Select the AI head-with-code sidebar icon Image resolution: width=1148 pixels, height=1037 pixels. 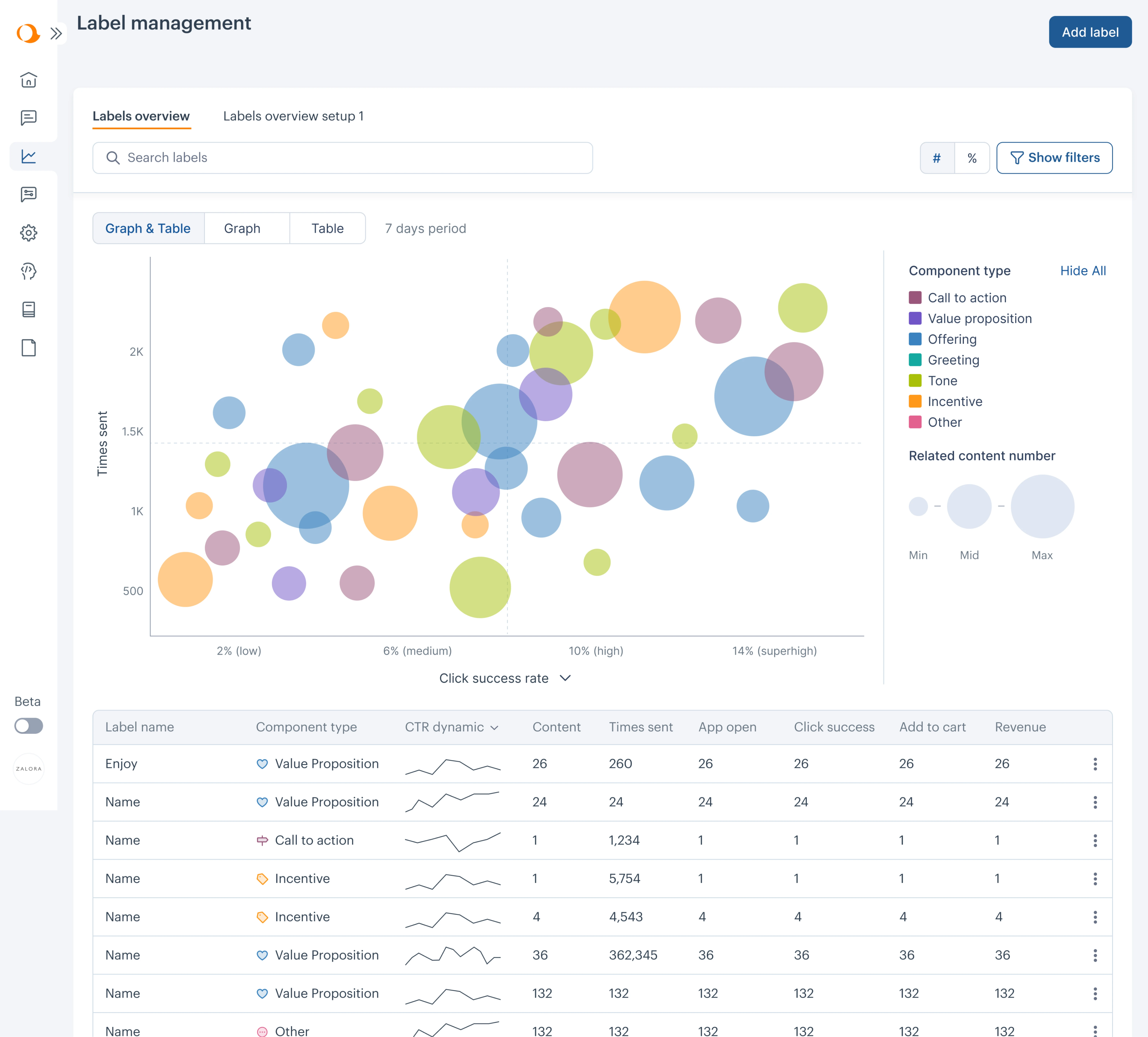point(29,271)
